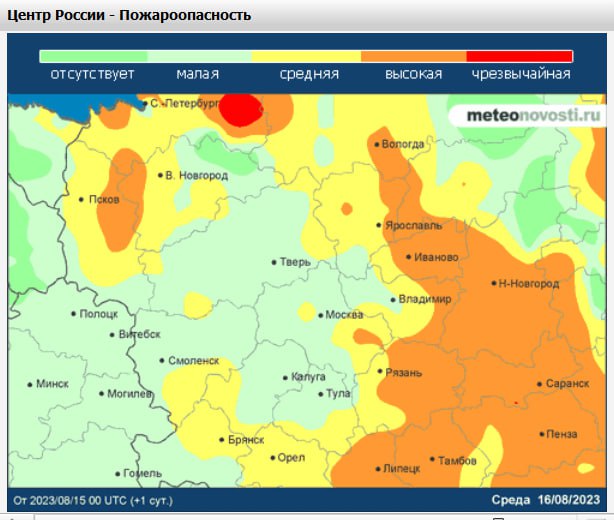Click the Н-Новгород city label
Viewport: 614px width, 520px height.
coord(529,283)
